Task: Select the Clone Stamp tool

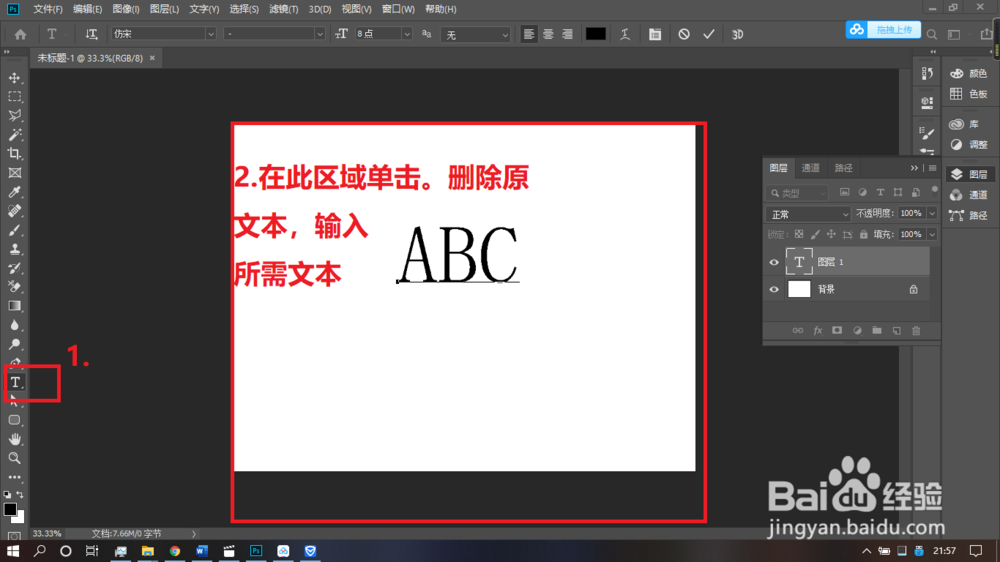Action: coord(14,249)
